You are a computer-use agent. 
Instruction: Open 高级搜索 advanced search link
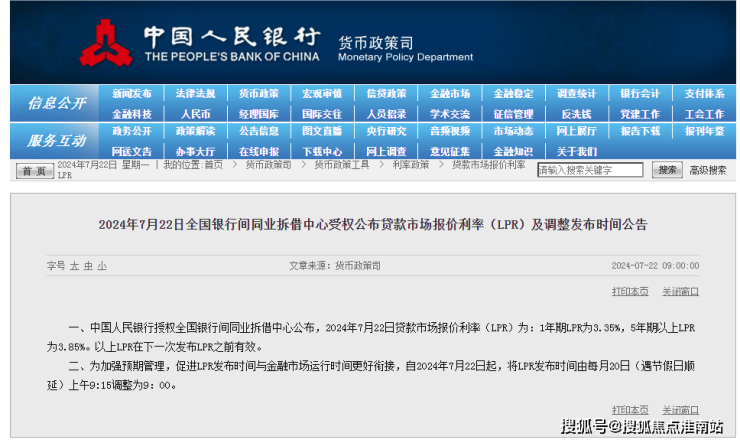(708, 170)
